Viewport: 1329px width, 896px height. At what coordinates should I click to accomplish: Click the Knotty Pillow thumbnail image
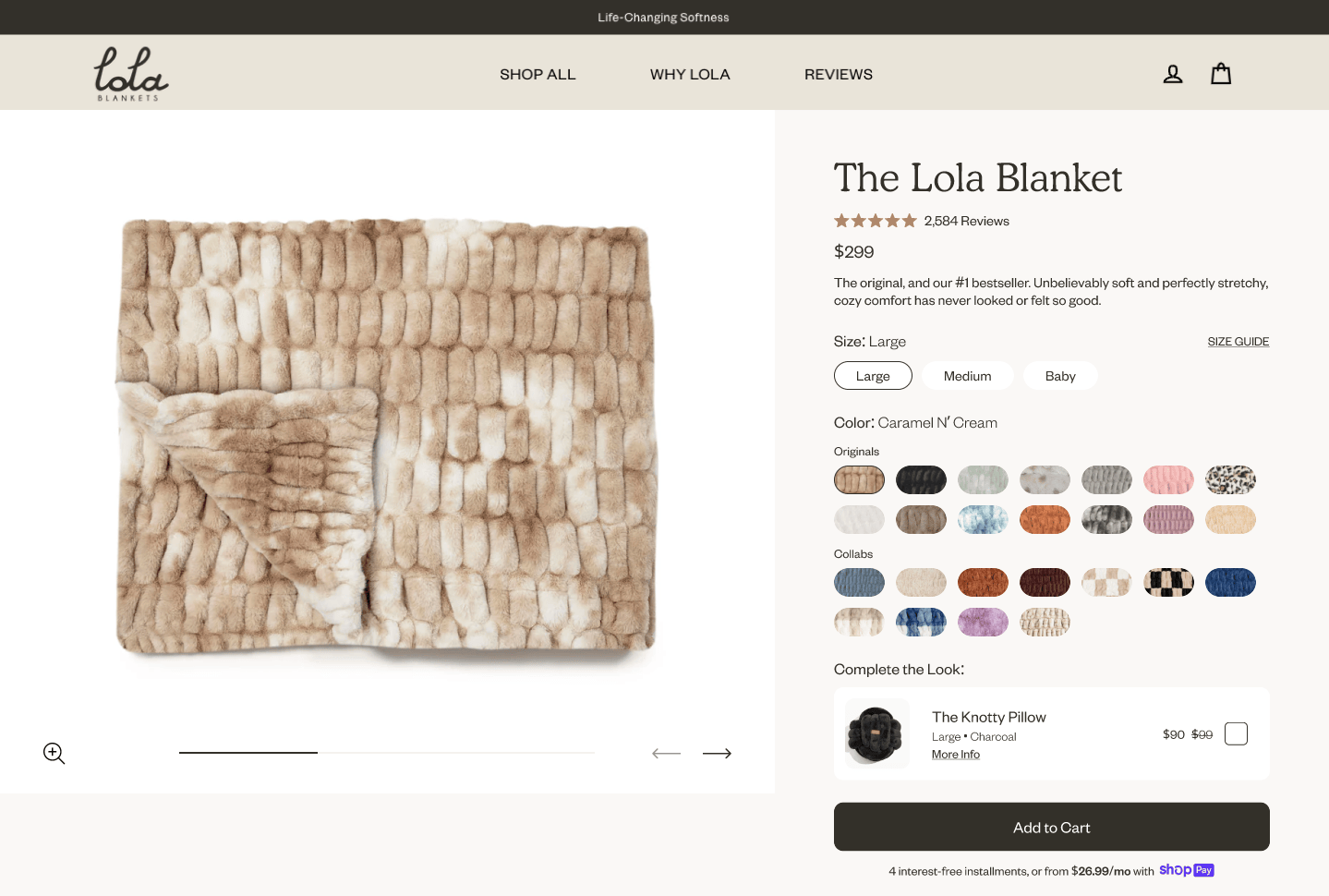click(x=876, y=734)
